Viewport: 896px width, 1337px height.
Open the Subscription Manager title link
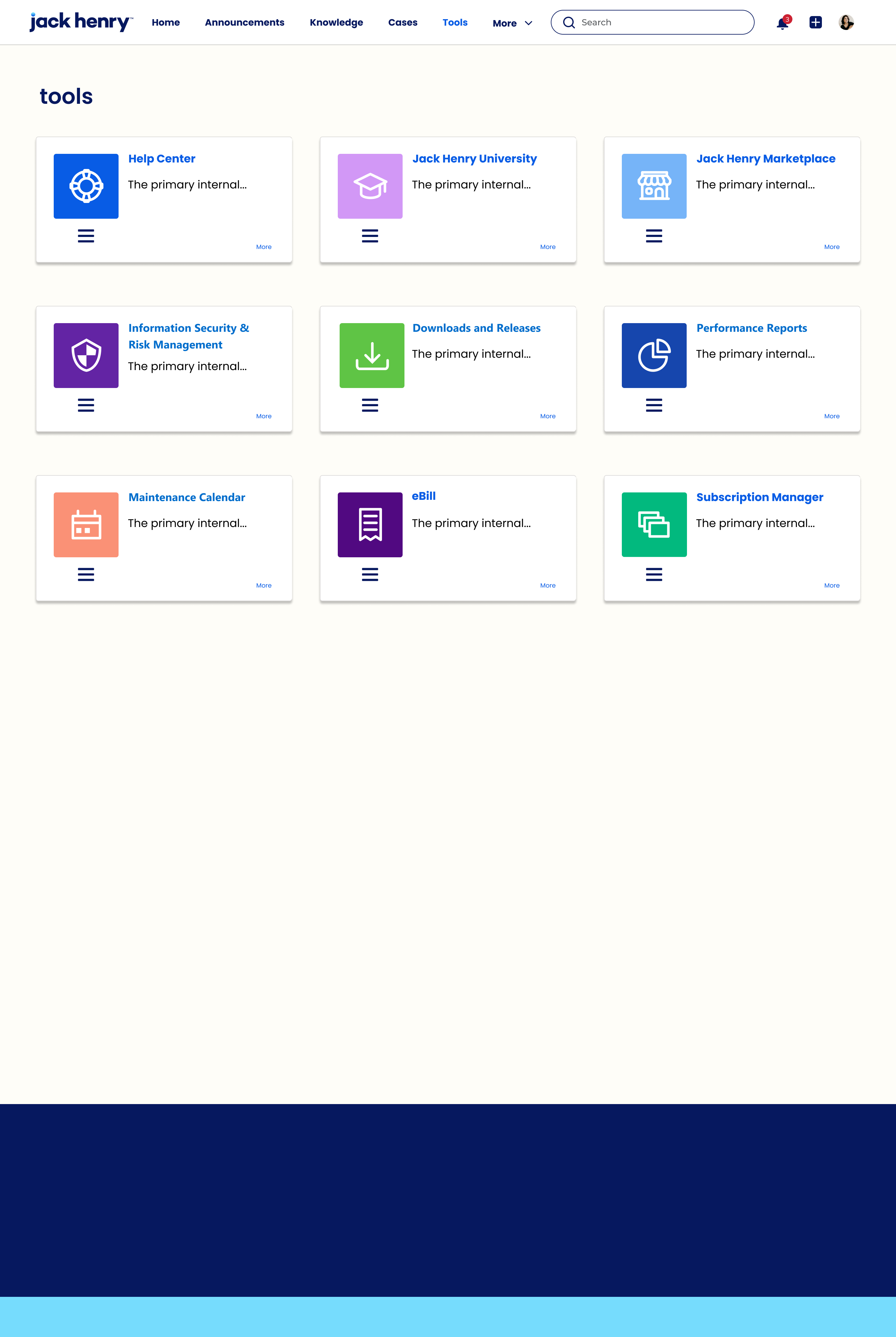pos(760,497)
